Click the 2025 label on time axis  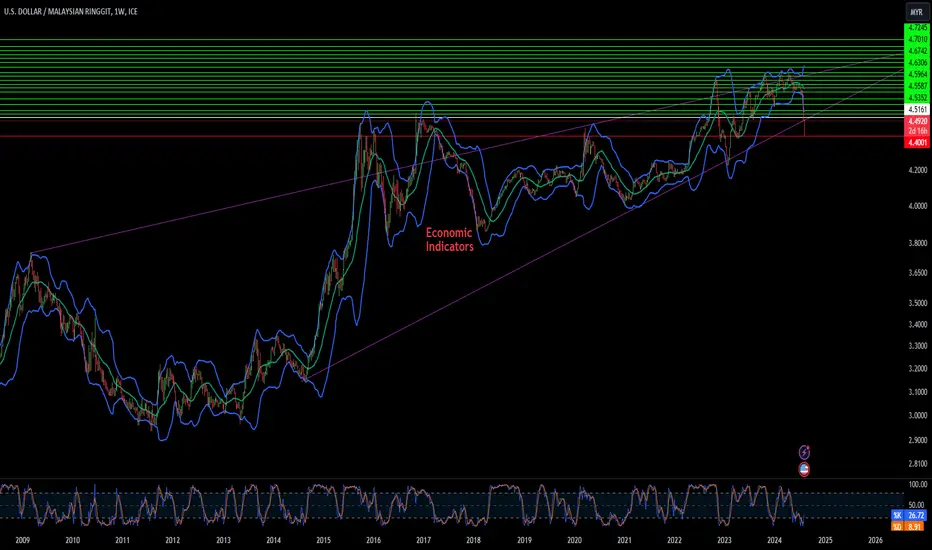click(825, 540)
